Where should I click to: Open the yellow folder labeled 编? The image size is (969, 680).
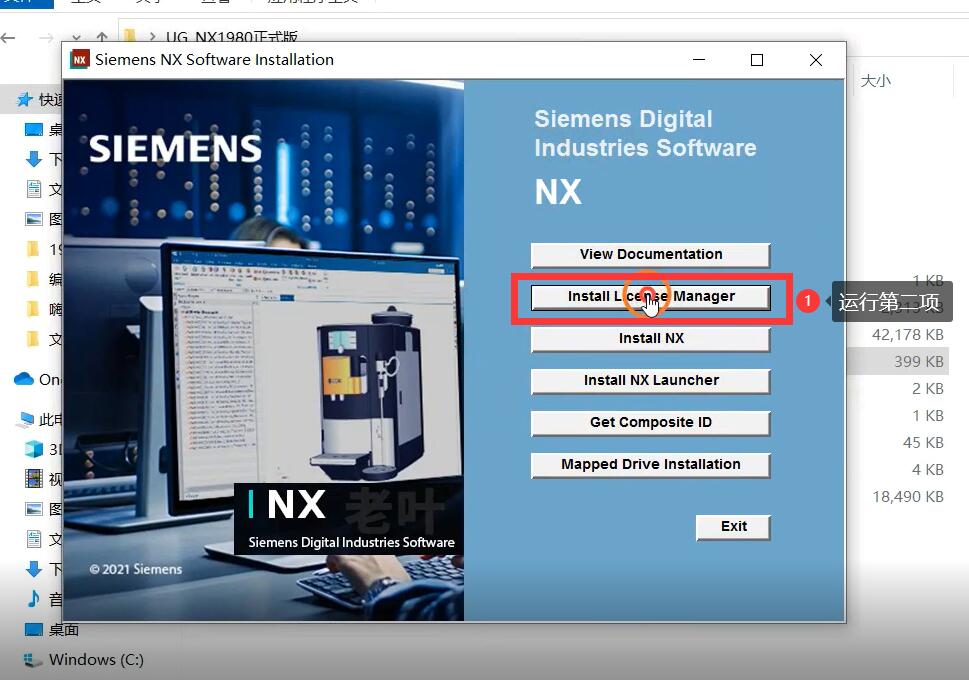pos(33,279)
